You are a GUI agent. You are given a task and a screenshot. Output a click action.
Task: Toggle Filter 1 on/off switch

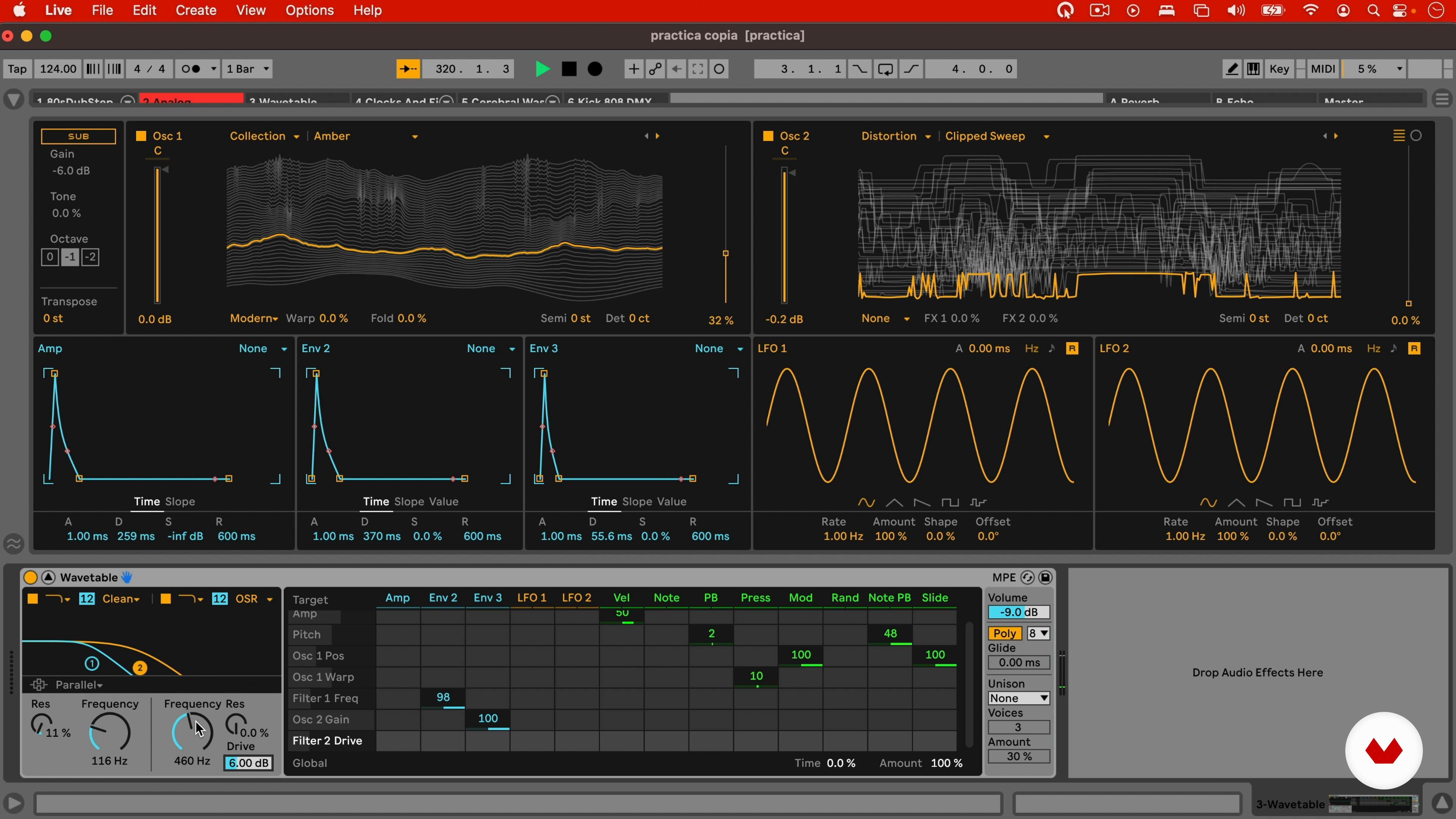[x=33, y=599]
